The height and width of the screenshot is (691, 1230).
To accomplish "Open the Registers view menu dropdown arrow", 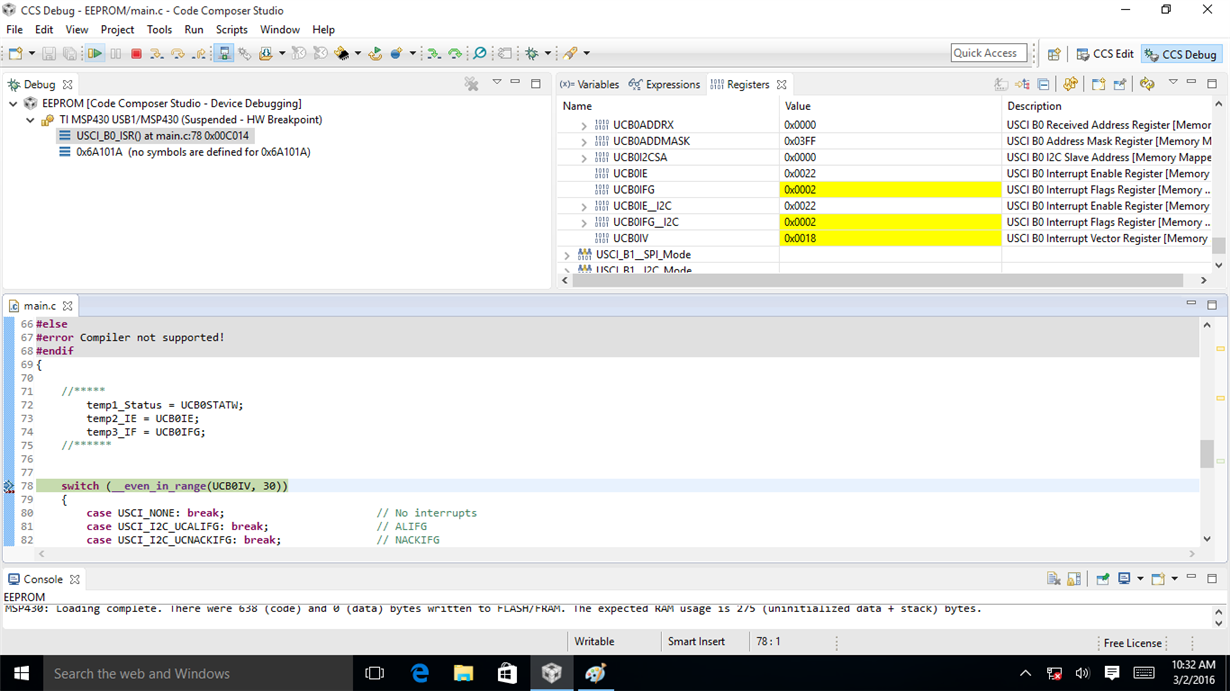I will (1173, 83).
